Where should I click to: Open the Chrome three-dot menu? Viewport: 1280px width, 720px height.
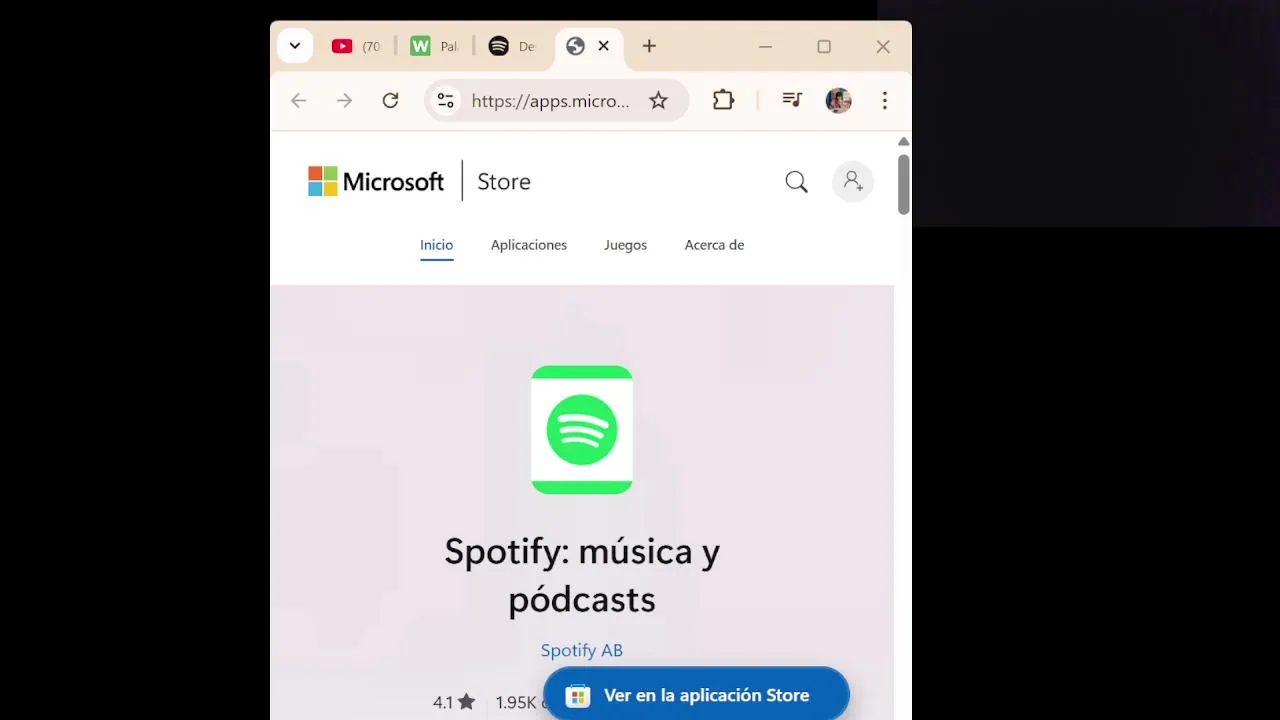[884, 100]
